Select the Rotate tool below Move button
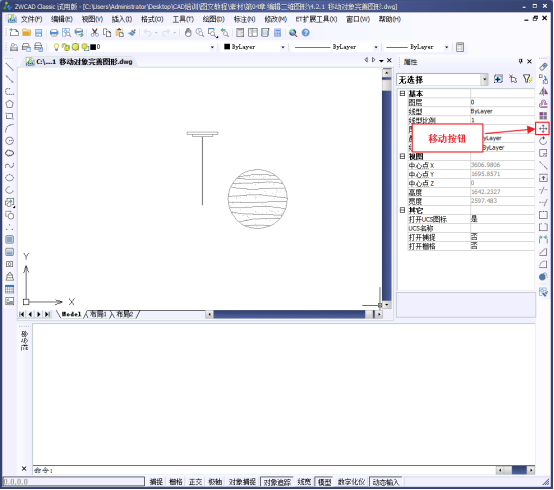The image size is (554, 490). [x=543, y=141]
